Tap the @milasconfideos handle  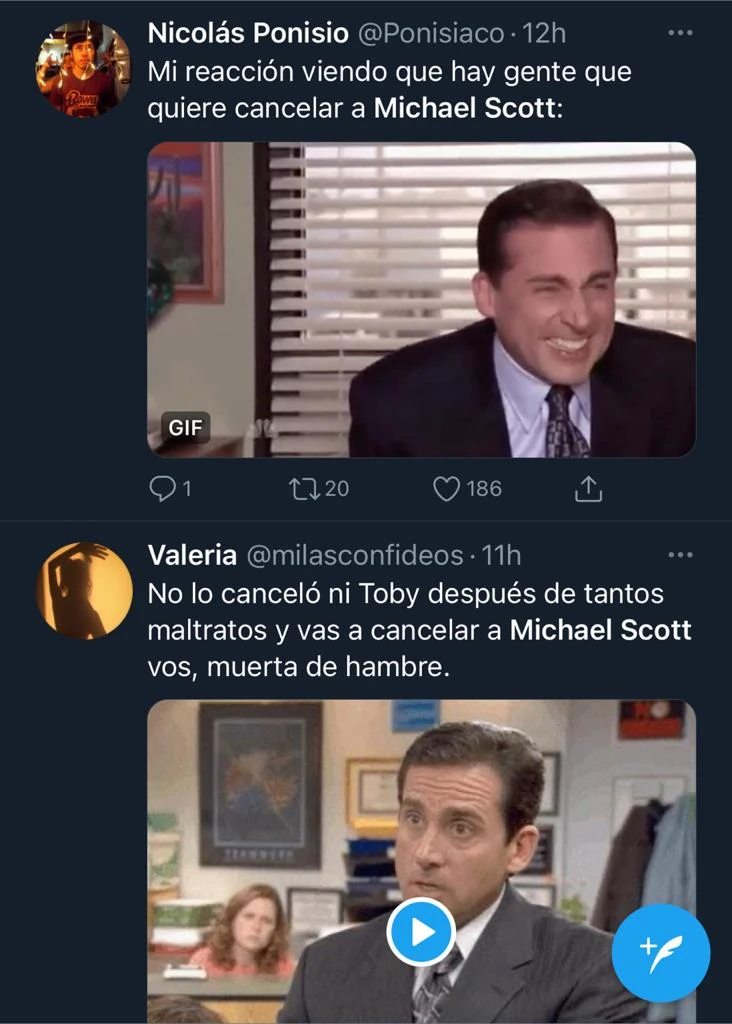355,554
